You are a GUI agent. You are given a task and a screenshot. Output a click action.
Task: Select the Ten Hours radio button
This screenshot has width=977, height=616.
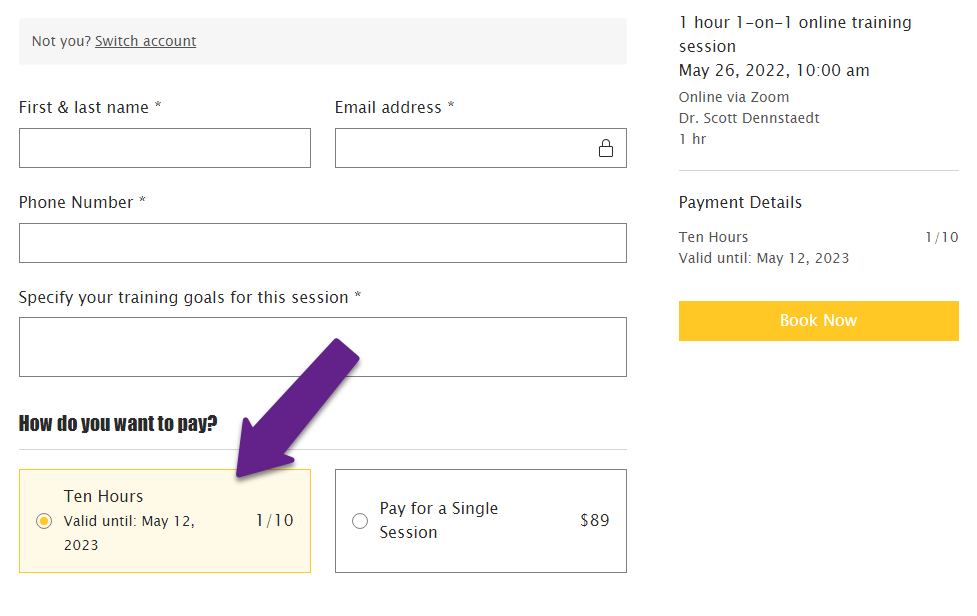tap(44, 521)
